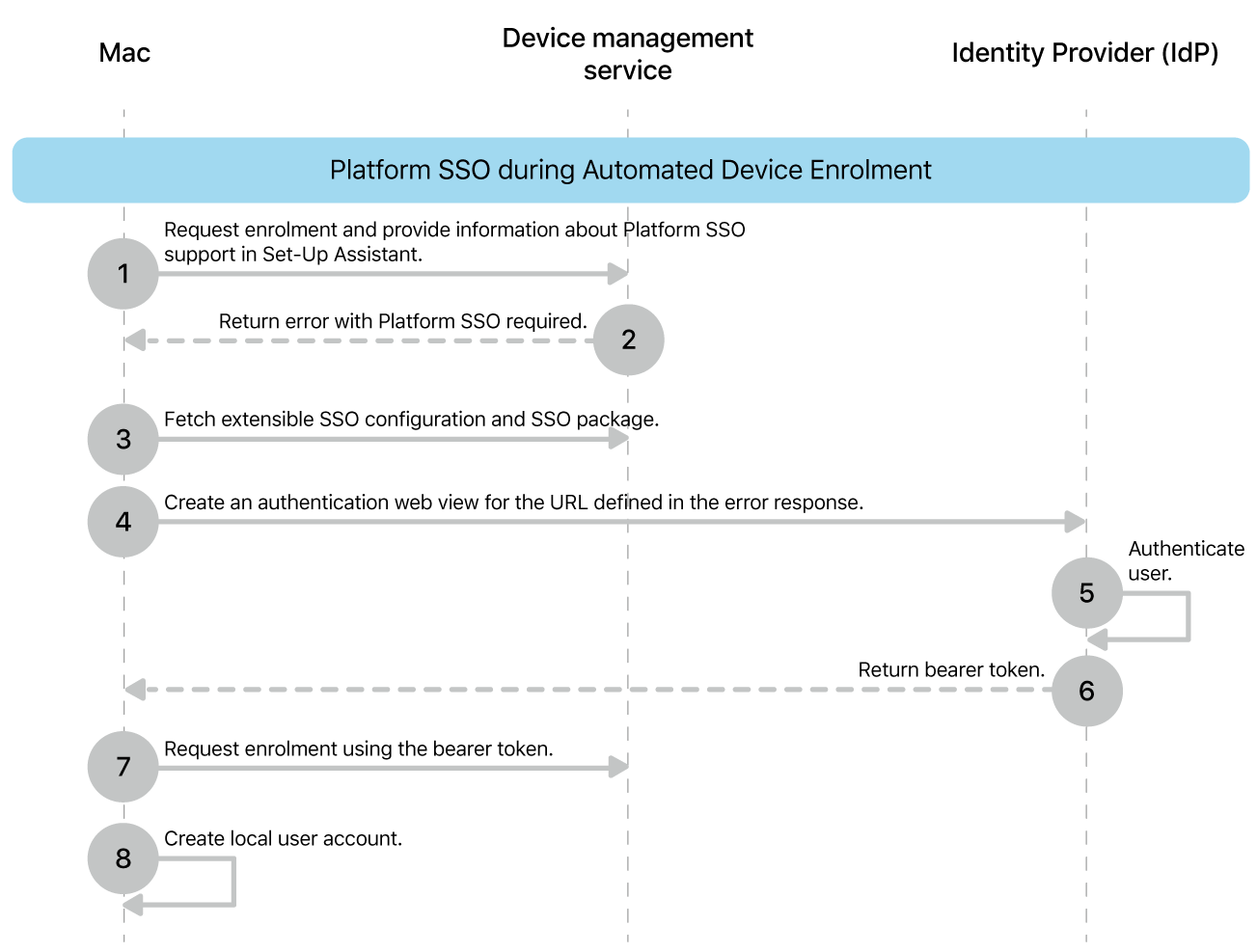Click the step 4 numbered circle
This screenshot has height=952, width=1257.
pos(123,521)
